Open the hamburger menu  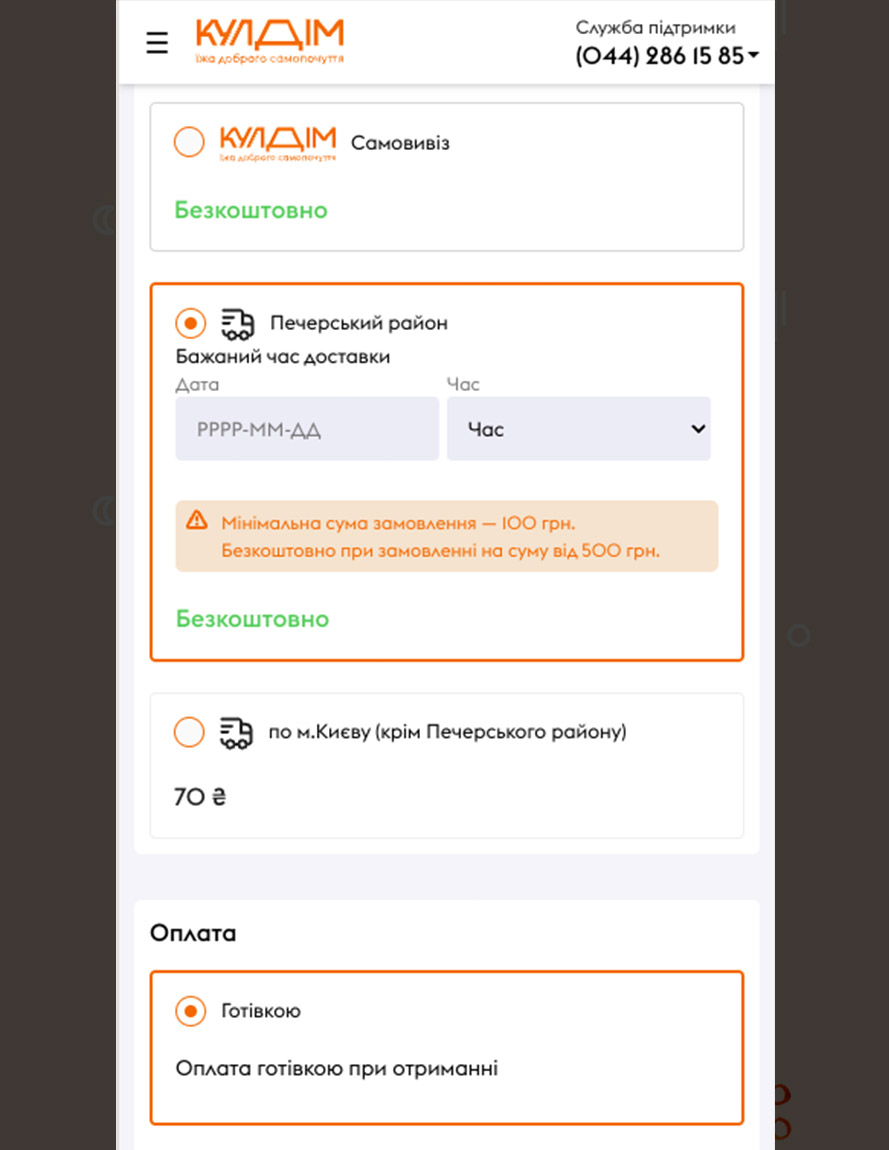pyautogui.click(x=157, y=43)
